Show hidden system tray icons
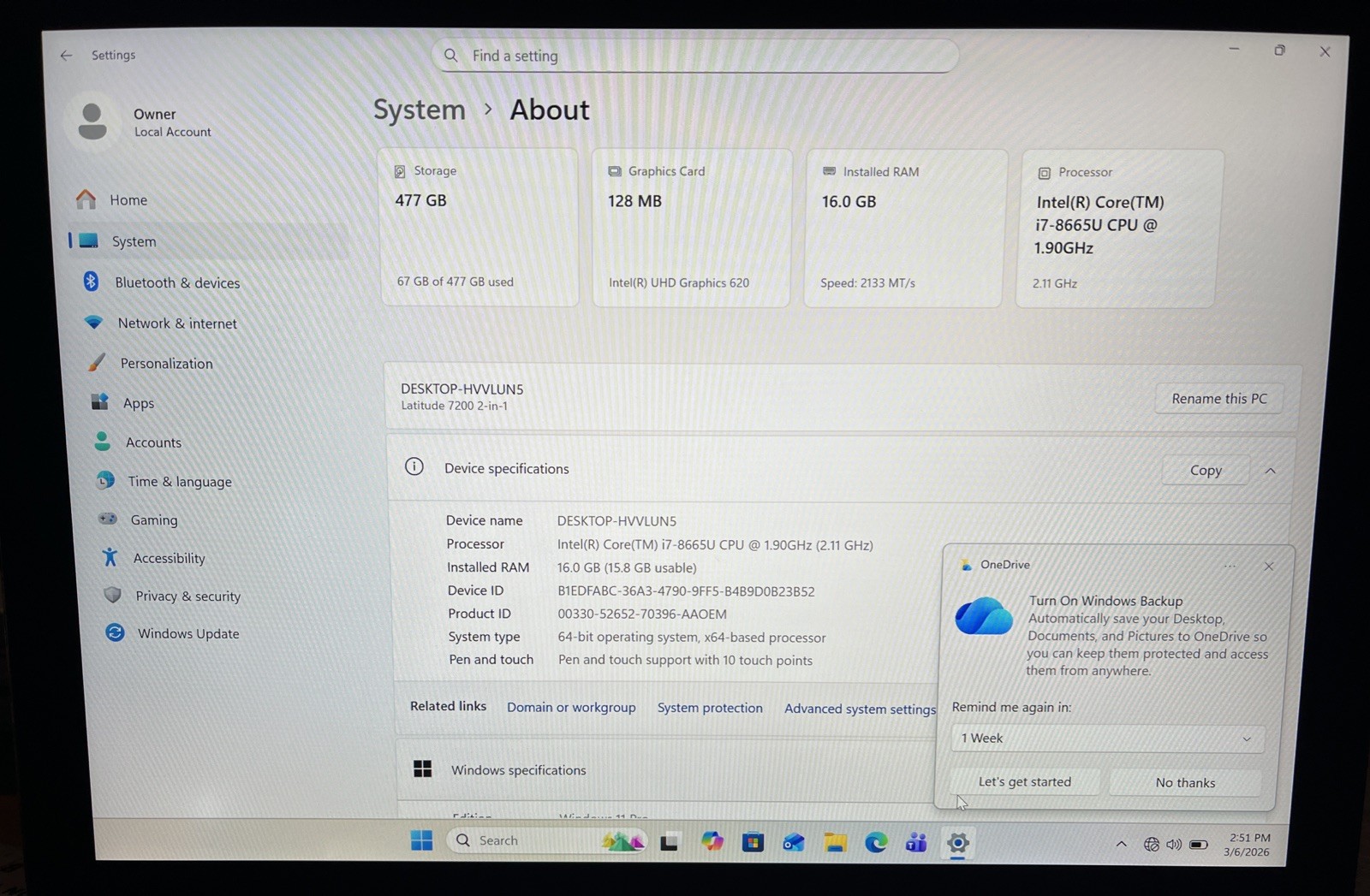 pyautogui.click(x=1121, y=844)
